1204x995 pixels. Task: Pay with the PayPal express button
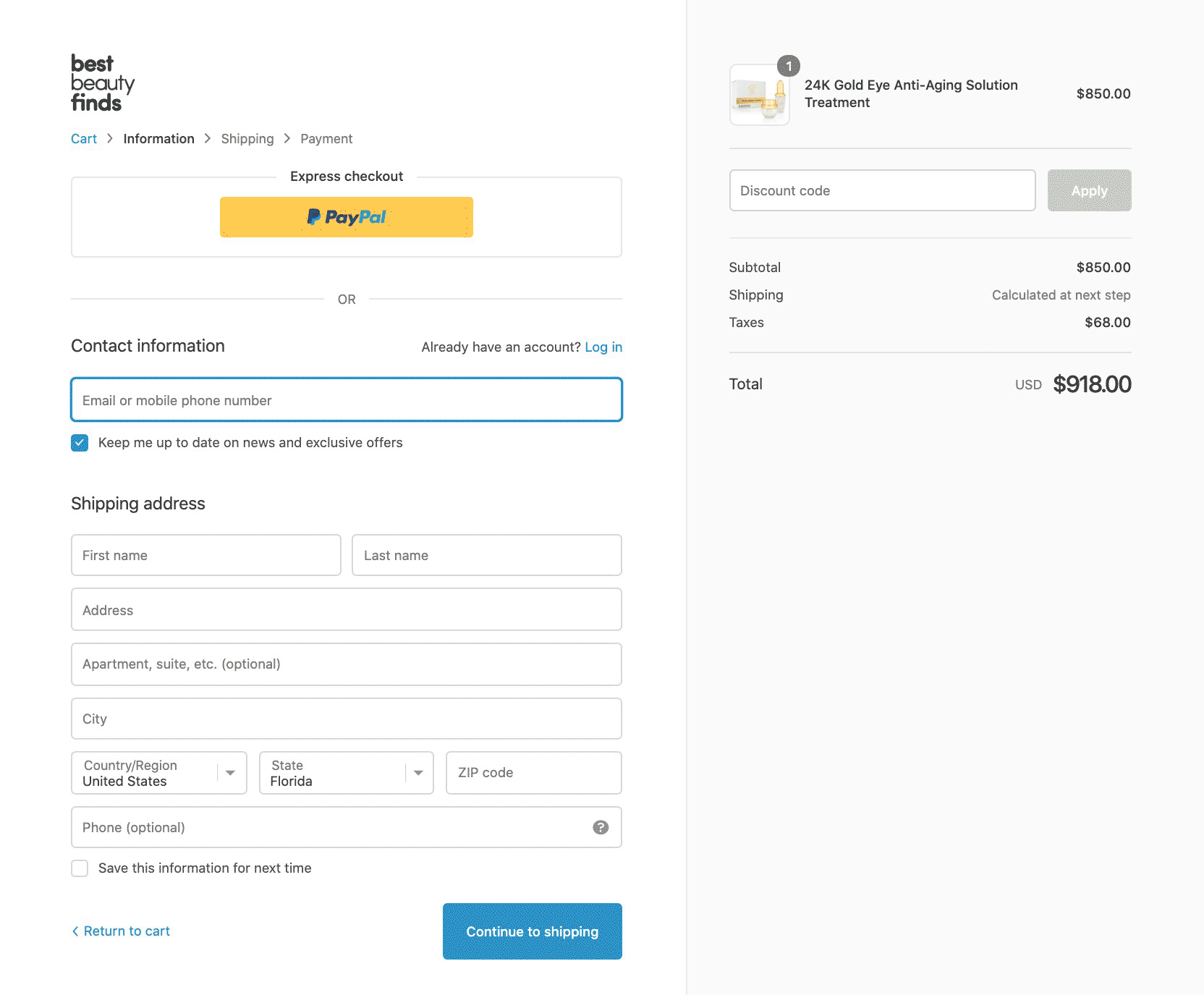(347, 217)
